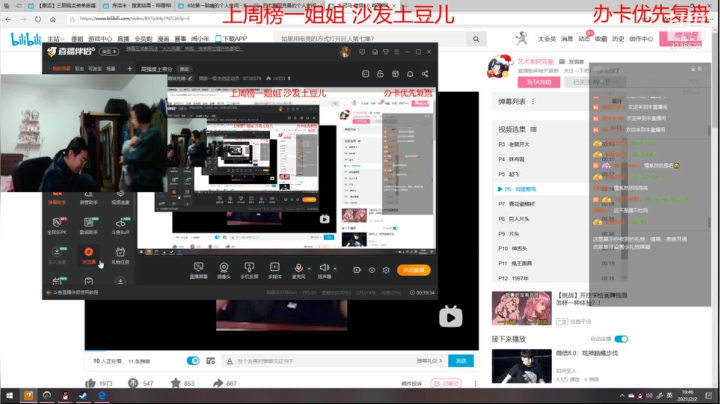Click the browser refresh button
Image resolution: width=720 pixels, height=404 pixels.
coord(38,19)
